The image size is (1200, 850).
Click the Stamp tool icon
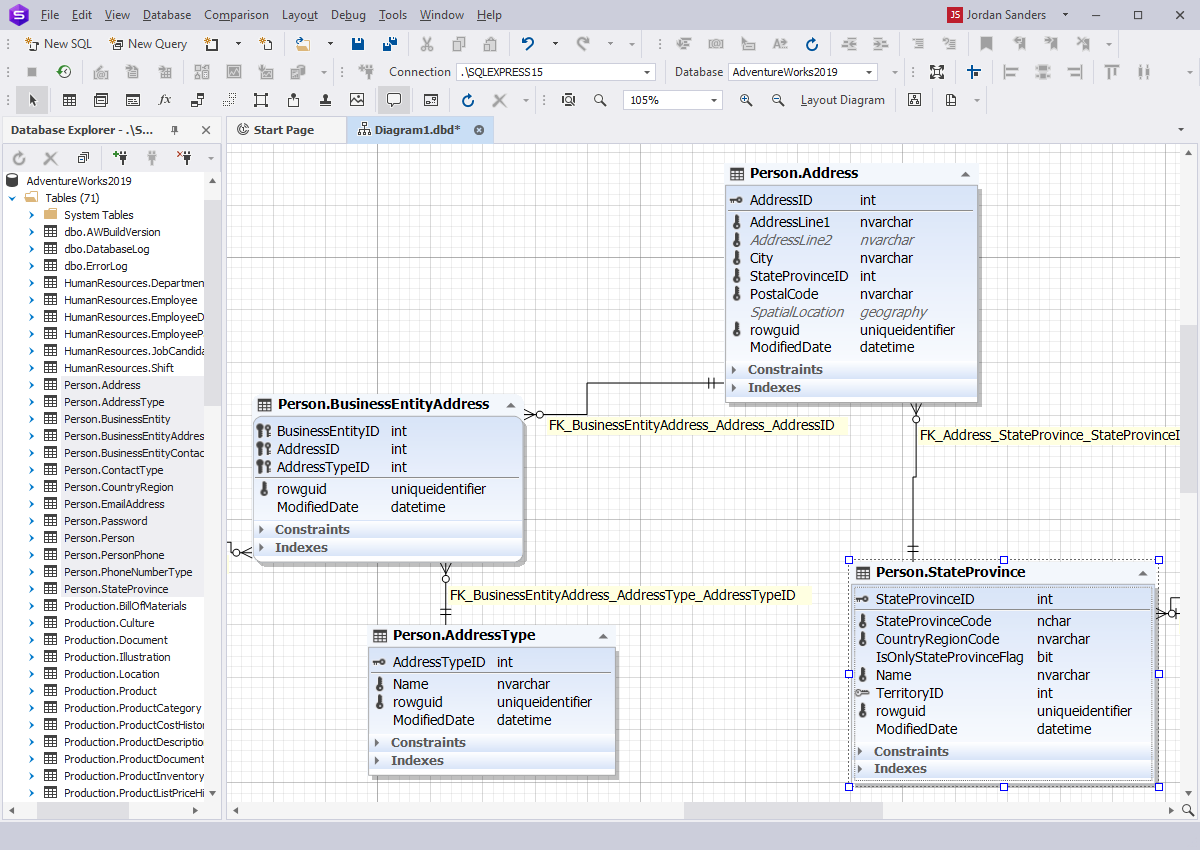pyautogui.click(x=325, y=100)
